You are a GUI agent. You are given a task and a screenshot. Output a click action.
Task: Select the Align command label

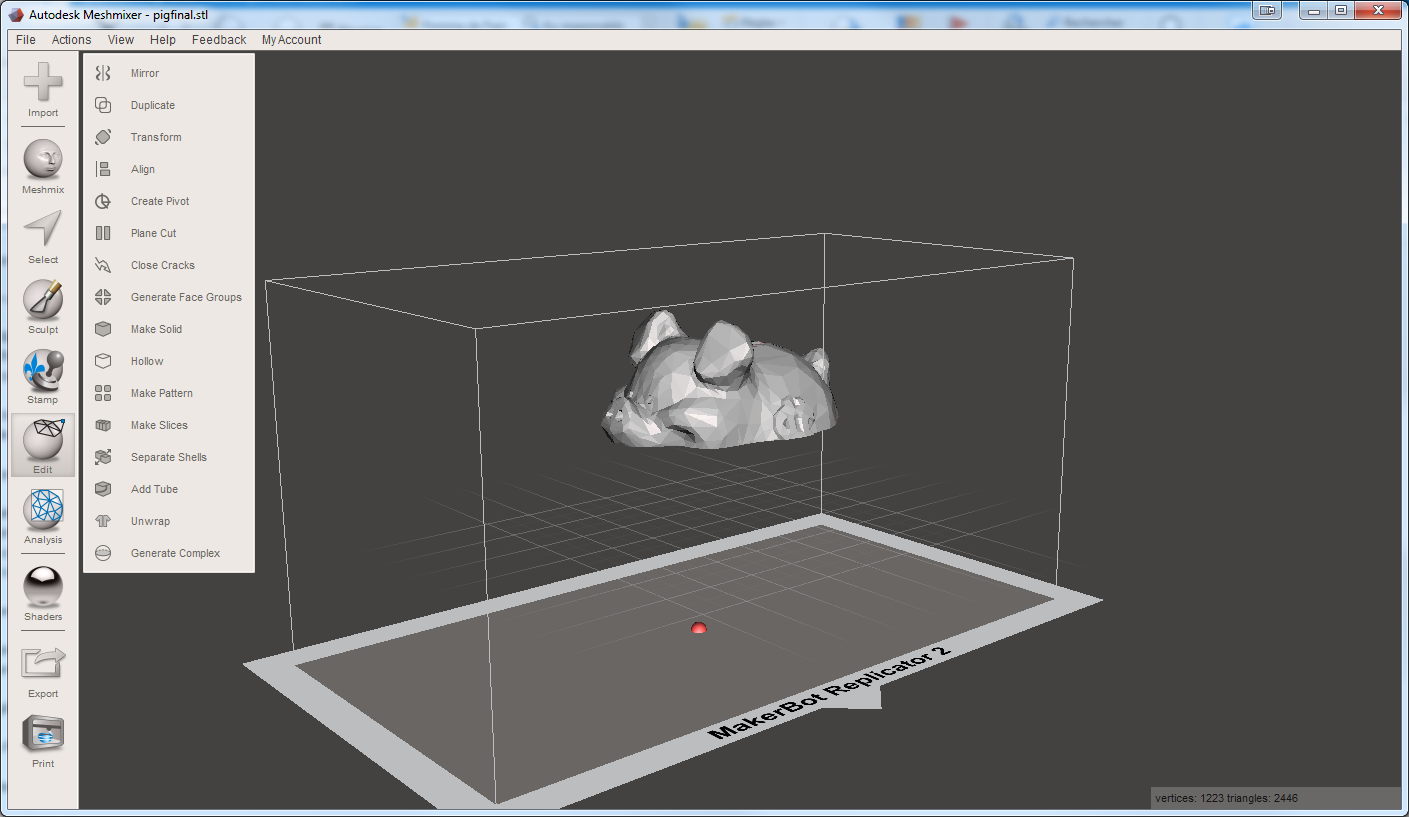[143, 169]
